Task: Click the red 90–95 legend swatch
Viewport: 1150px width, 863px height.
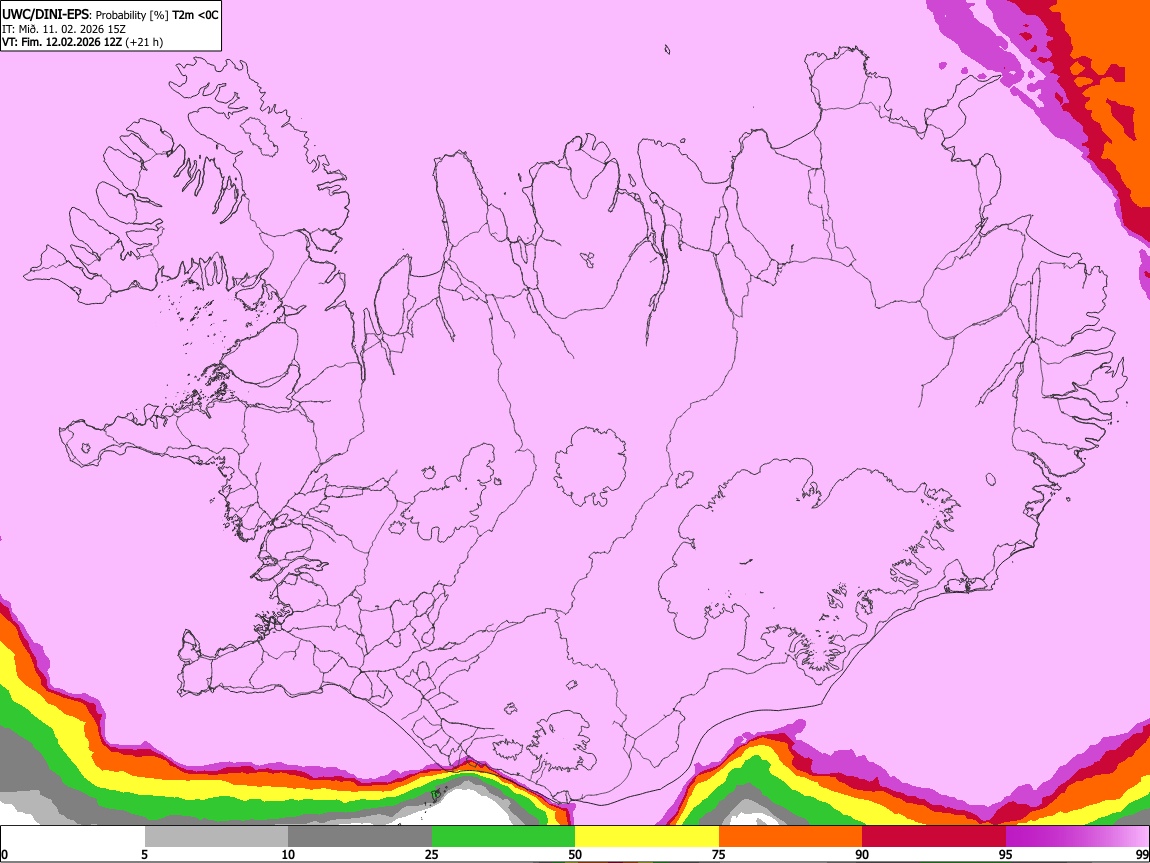Action: click(934, 836)
